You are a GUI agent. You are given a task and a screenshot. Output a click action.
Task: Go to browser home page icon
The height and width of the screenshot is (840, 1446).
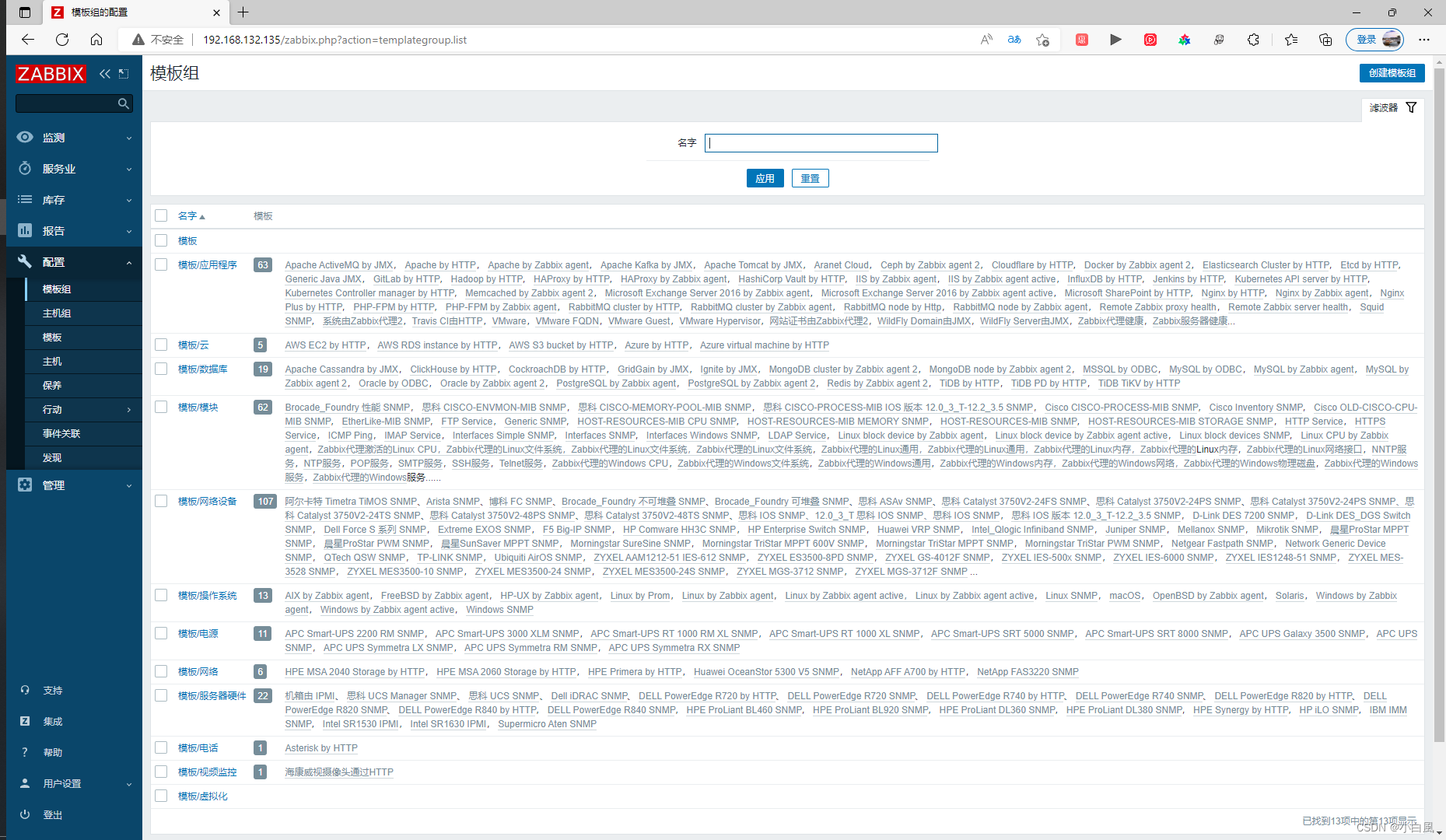point(96,40)
